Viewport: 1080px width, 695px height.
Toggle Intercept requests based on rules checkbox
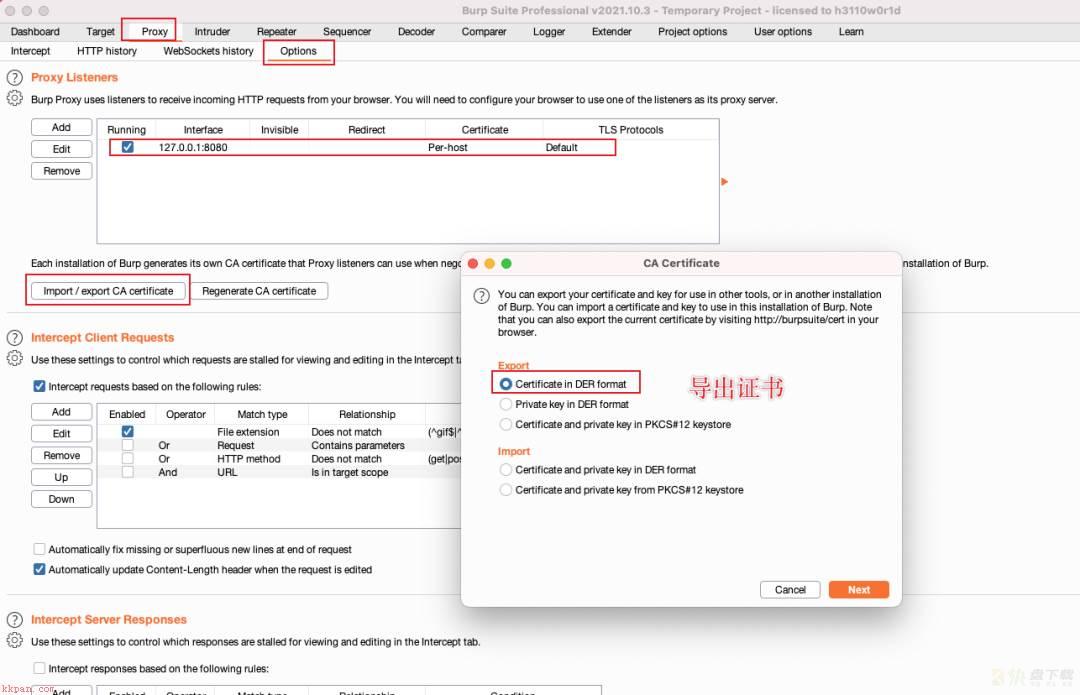(39, 386)
